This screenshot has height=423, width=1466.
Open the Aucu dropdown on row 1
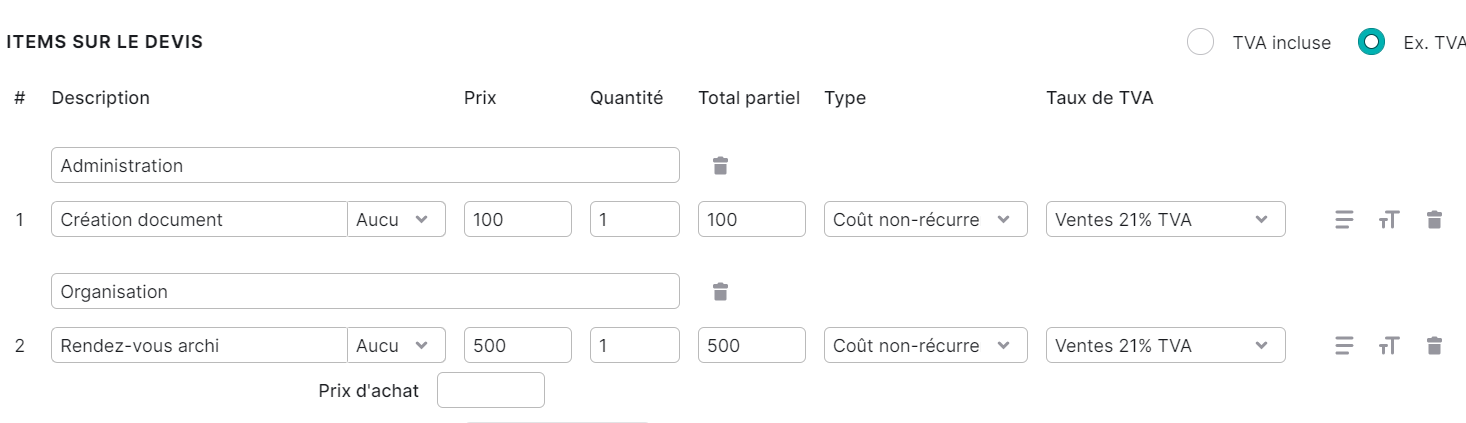point(396,219)
